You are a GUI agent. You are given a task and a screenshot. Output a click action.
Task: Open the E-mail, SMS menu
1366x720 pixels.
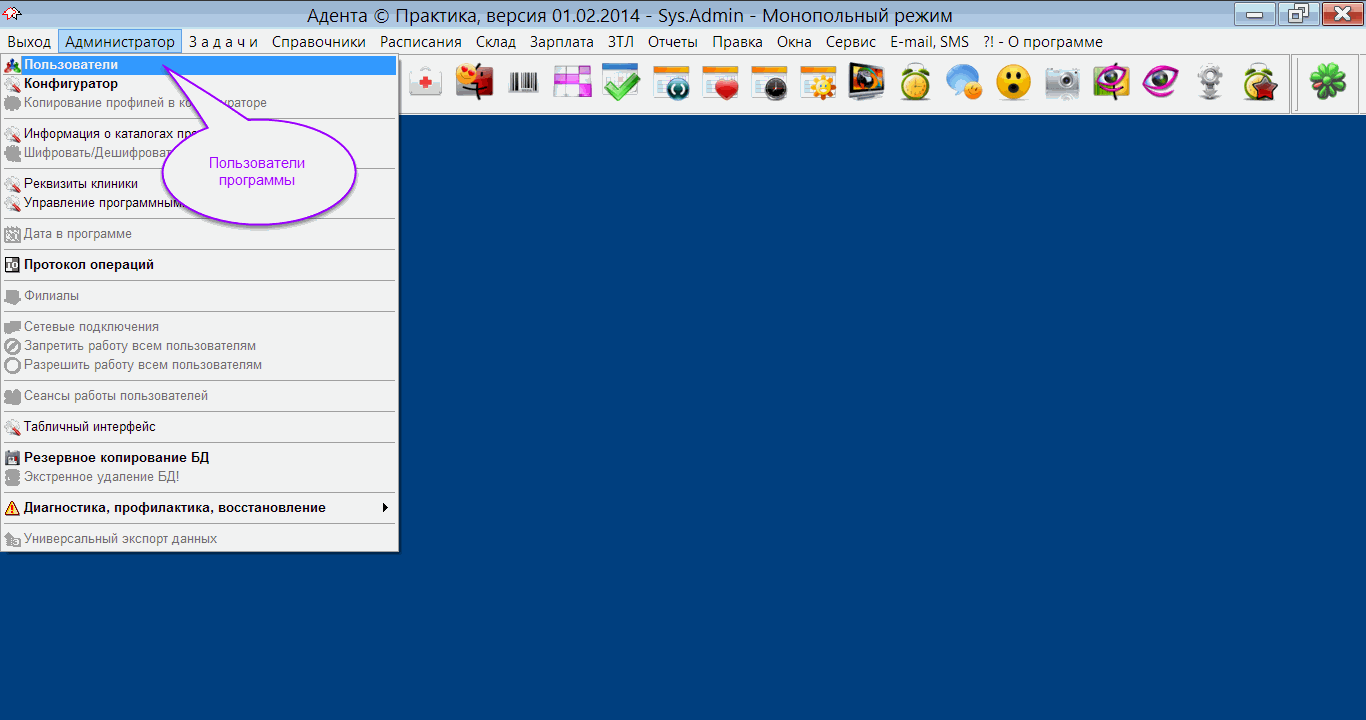[929, 42]
